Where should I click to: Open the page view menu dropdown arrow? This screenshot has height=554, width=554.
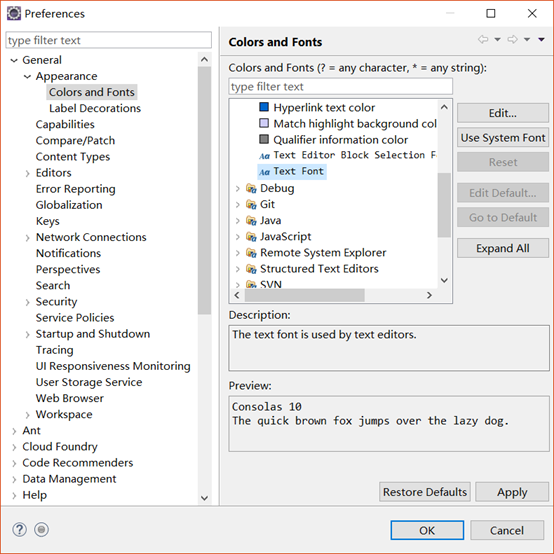coord(541,39)
